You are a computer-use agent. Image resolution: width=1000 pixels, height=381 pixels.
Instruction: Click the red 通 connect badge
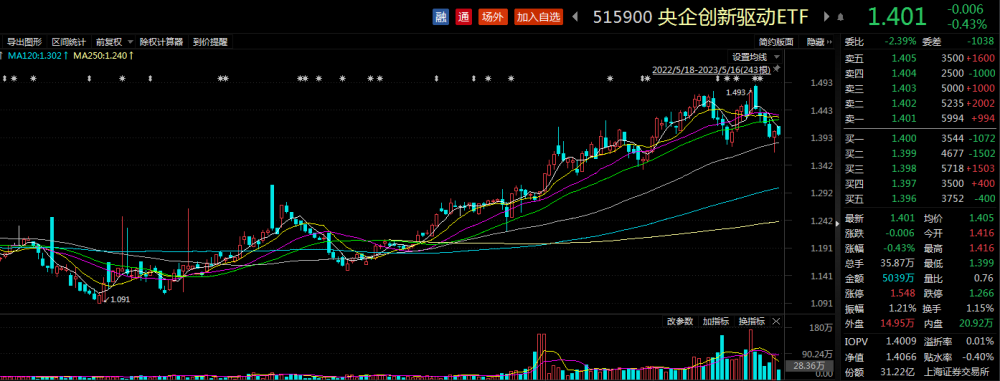coord(464,17)
